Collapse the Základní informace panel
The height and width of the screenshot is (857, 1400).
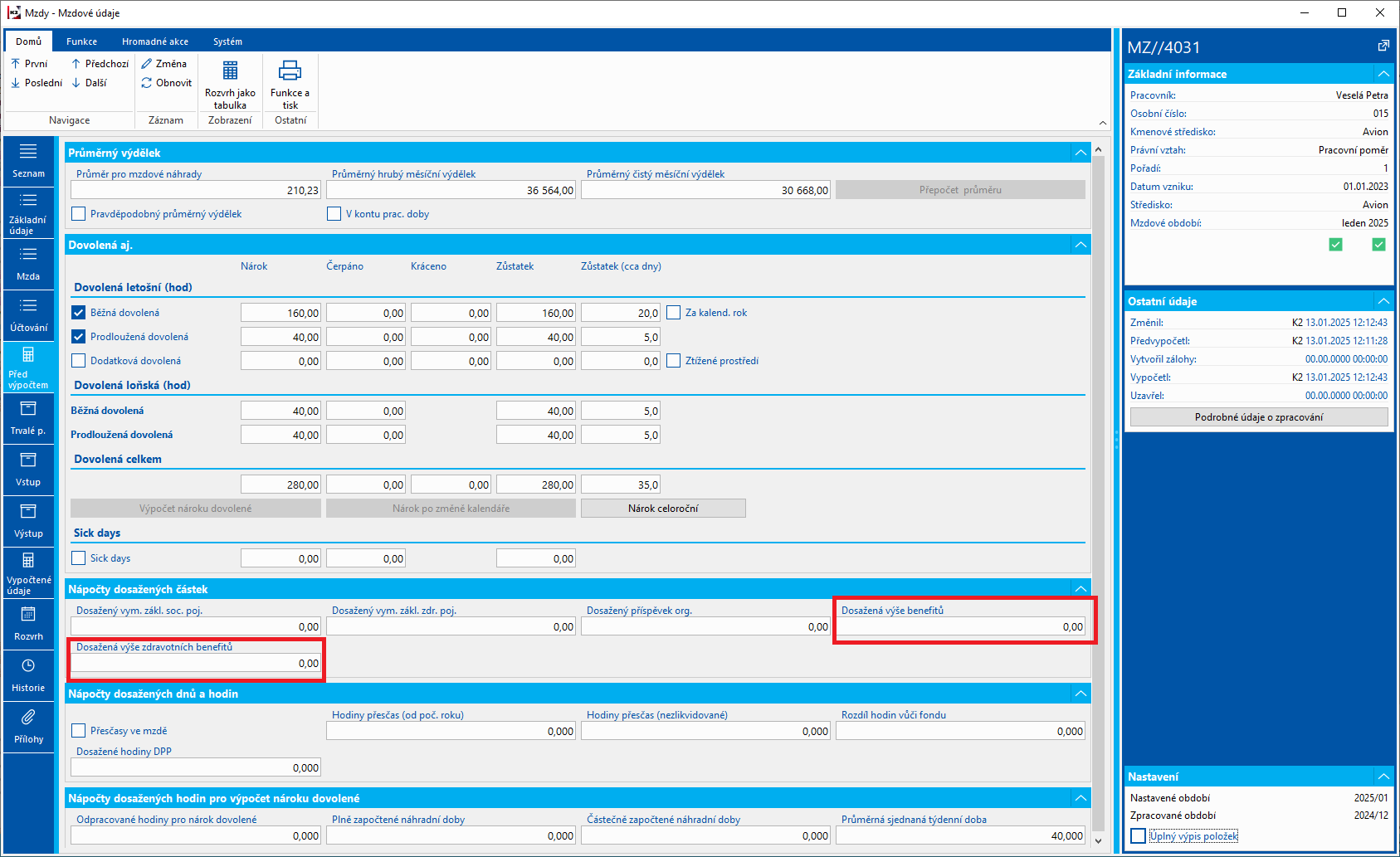point(1383,74)
